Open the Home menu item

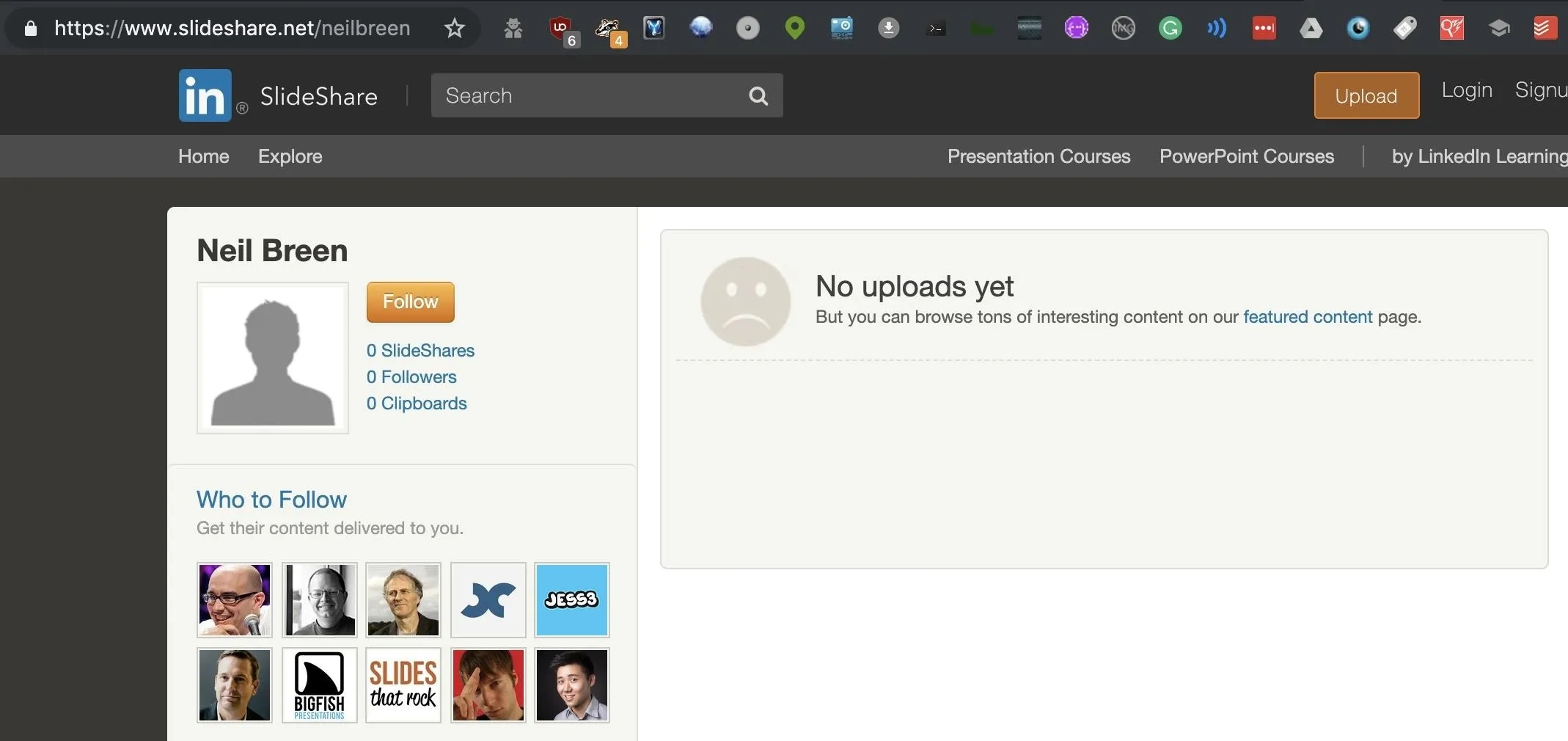tap(203, 156)
